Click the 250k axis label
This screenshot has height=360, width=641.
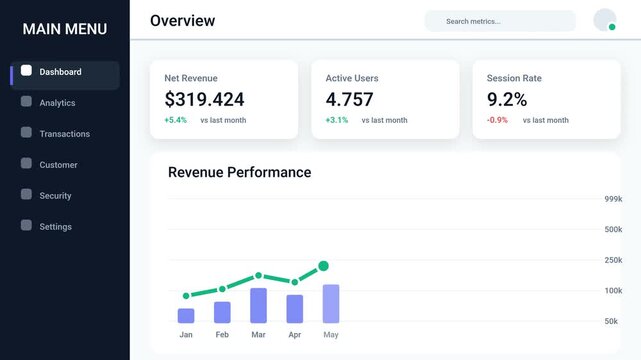click(613, 260)
